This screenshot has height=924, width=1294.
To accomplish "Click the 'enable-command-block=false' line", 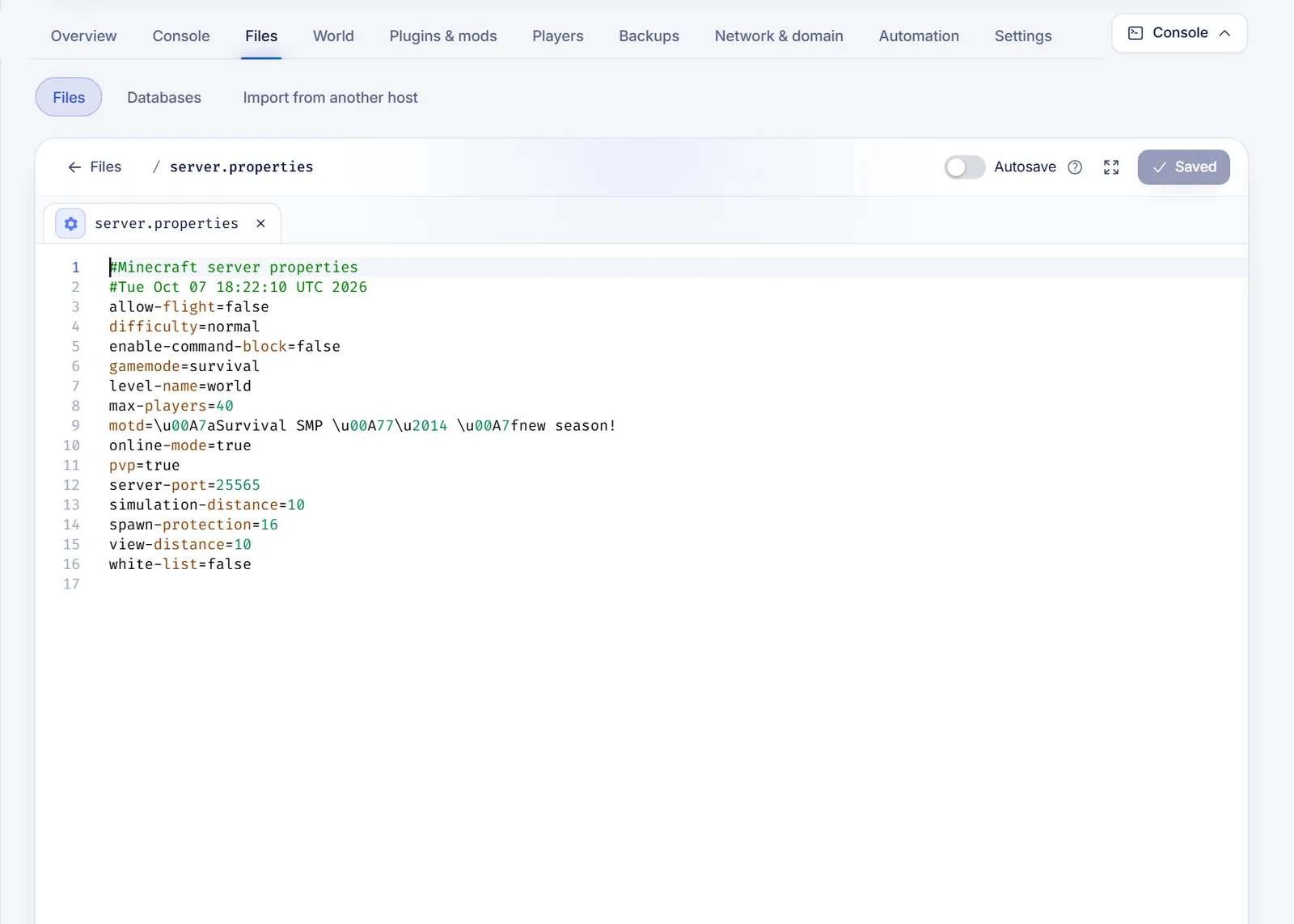I will point(225,347).
